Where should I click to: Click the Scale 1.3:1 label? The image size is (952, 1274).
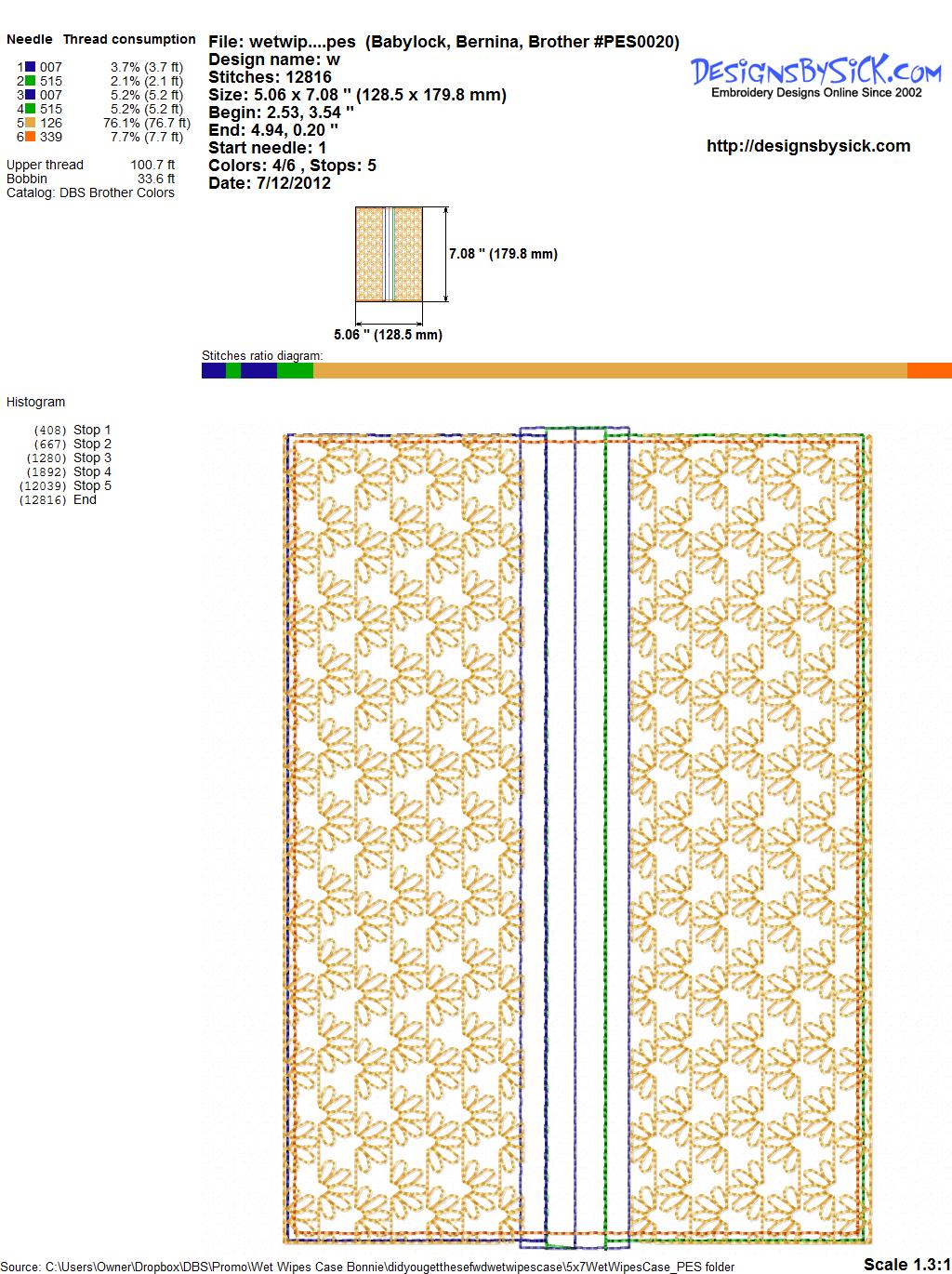[906, 1264]
